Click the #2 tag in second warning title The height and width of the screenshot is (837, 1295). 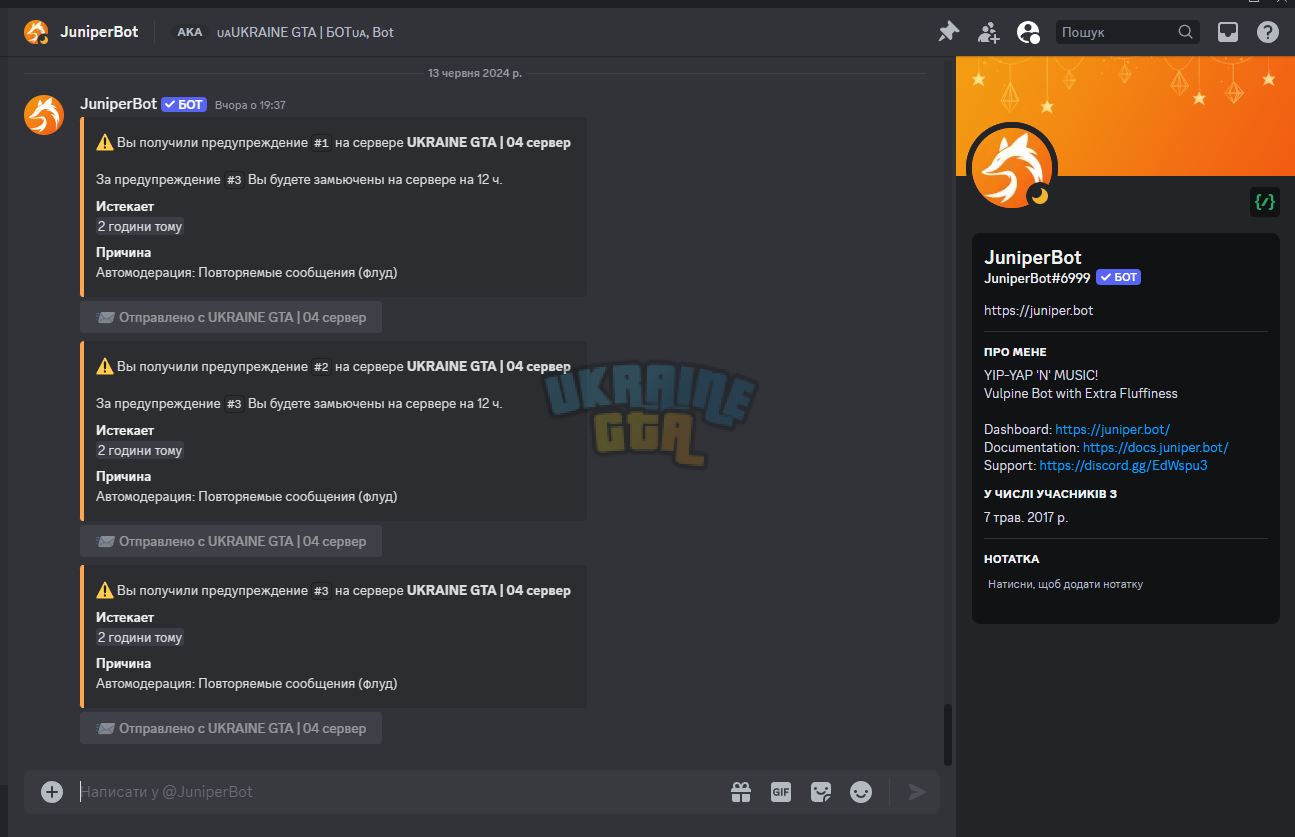321,367
